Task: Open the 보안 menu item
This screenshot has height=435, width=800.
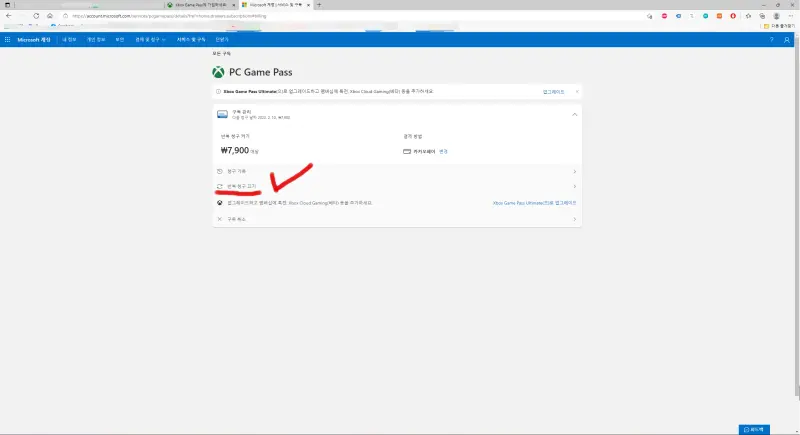Action: point(119,40)
